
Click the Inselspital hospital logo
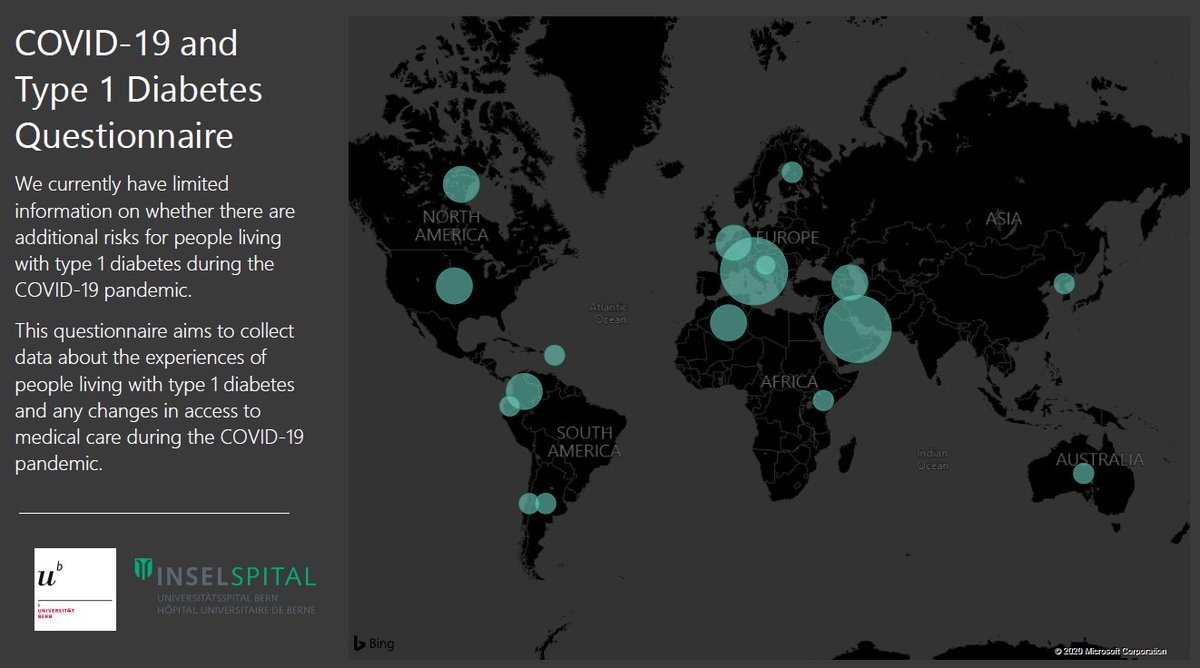[x=225, y=586]
